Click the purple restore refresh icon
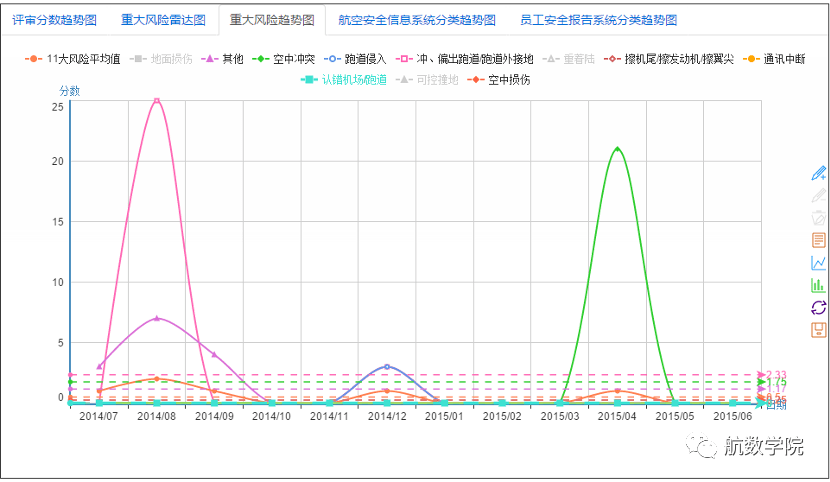The height and width of the screenshot is (482, 830). coord(818,307)
